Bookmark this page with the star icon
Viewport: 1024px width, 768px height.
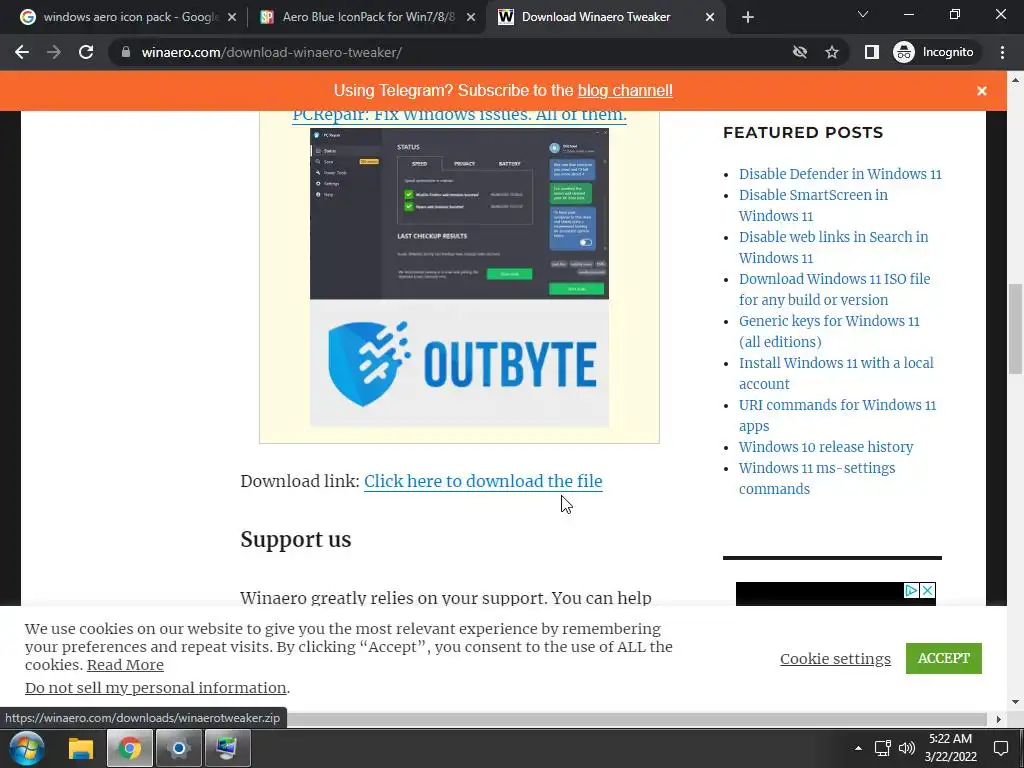pos(831,52)
